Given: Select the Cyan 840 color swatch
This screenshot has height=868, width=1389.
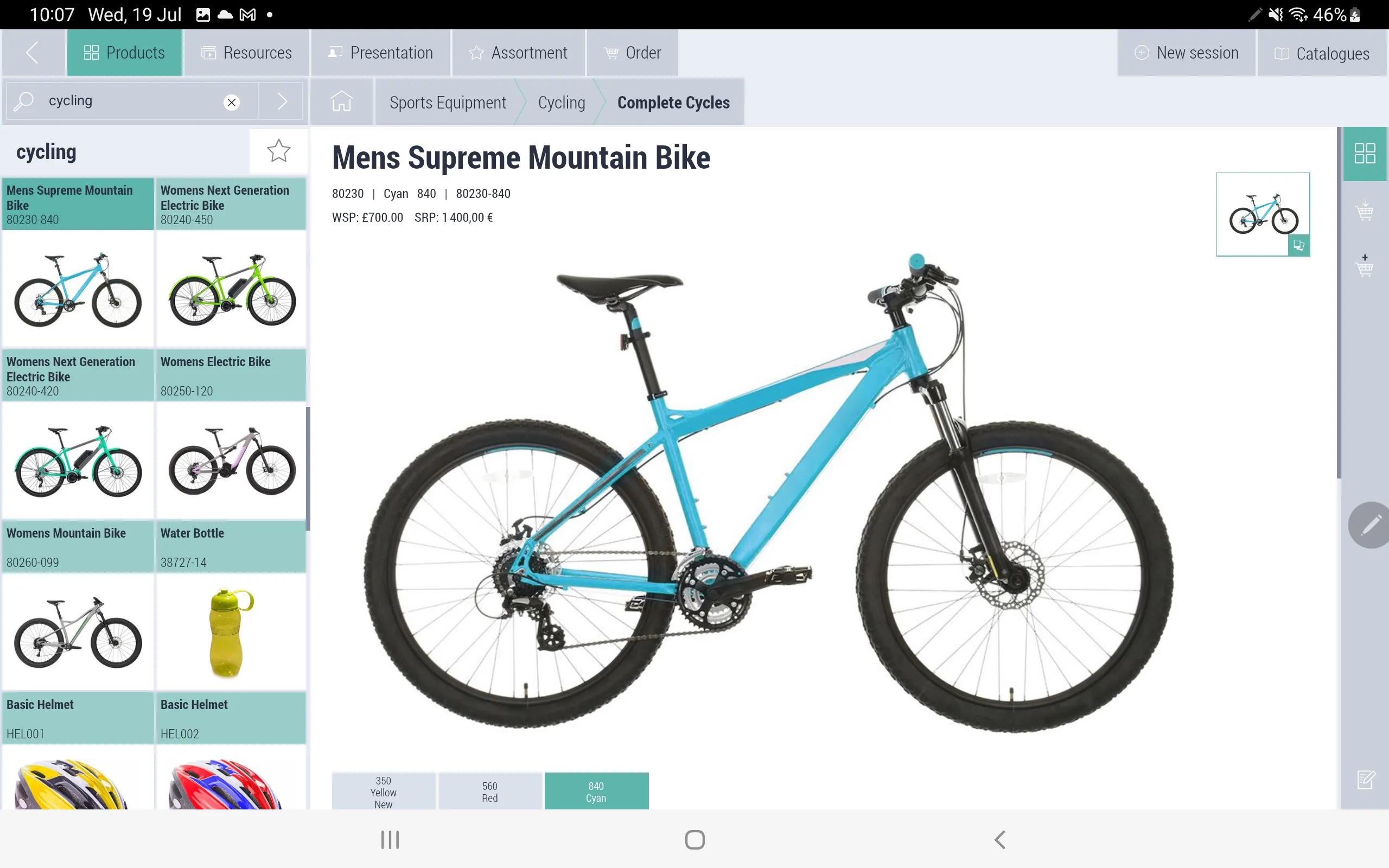Looking at the screenshot, I should [x=595, y=790].
